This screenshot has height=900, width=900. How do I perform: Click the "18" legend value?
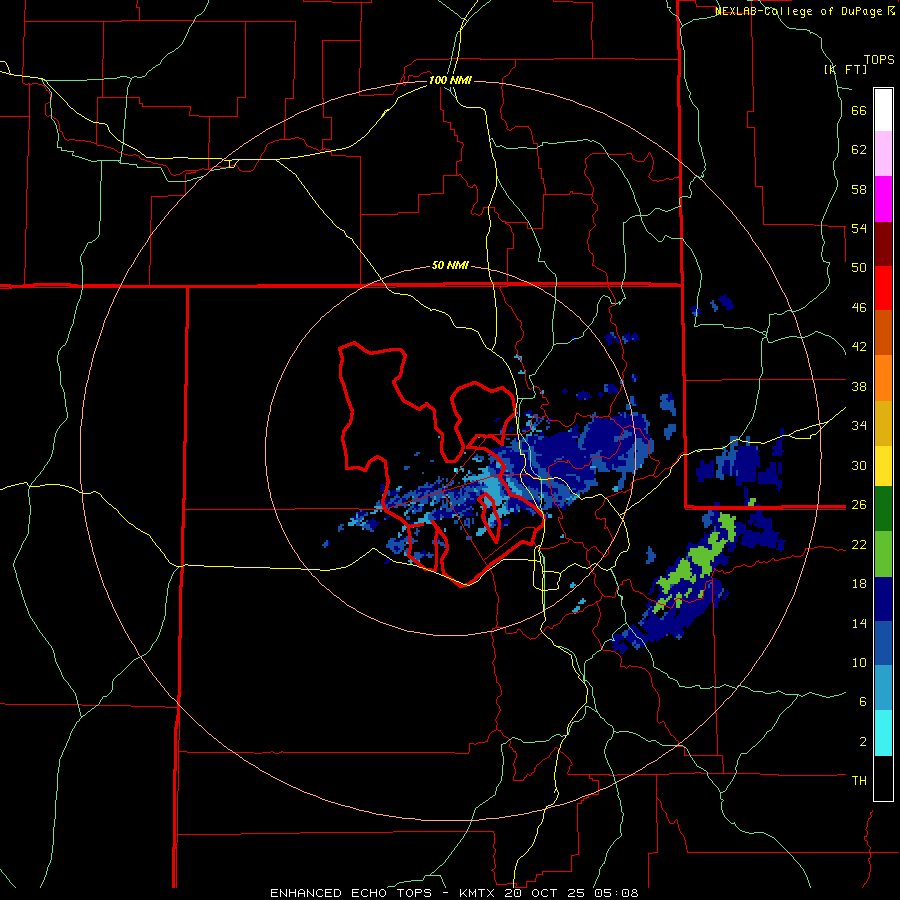coord(859,584)
